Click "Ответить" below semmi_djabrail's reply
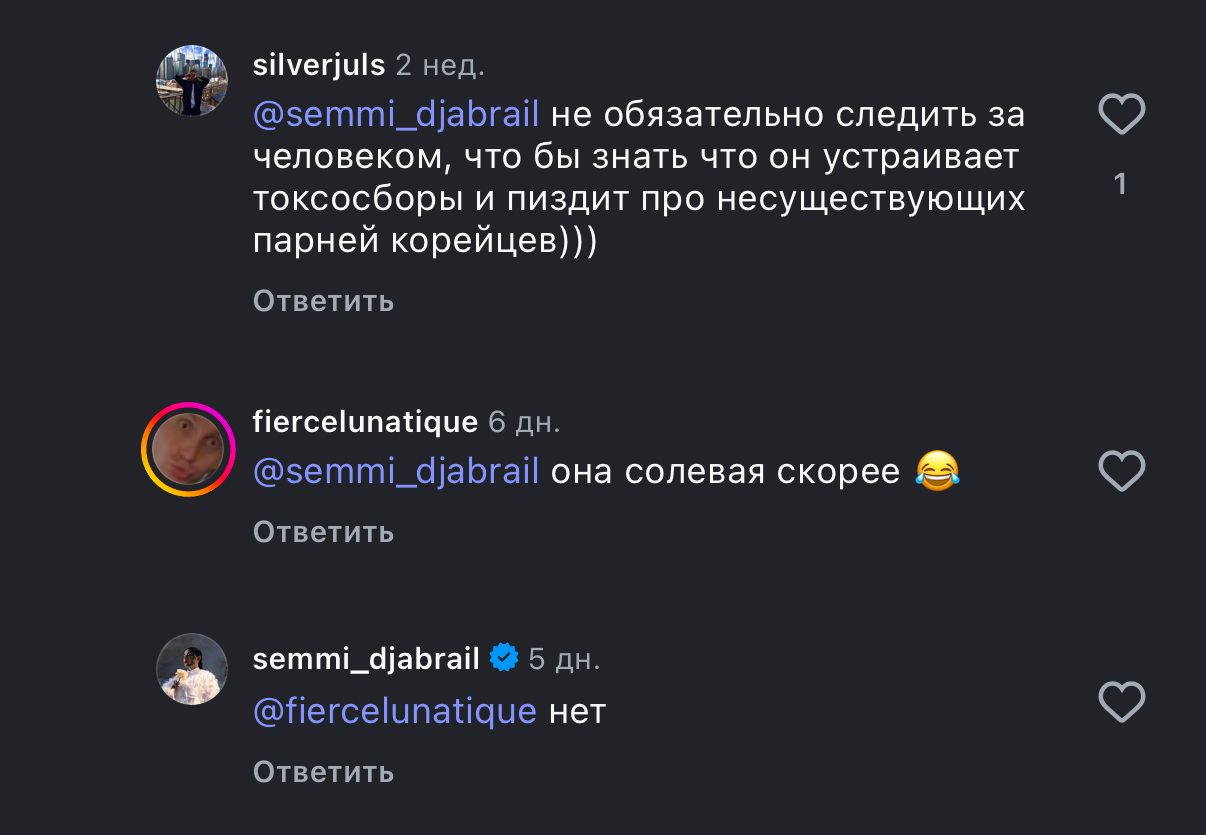 click(x=323, y=772)
